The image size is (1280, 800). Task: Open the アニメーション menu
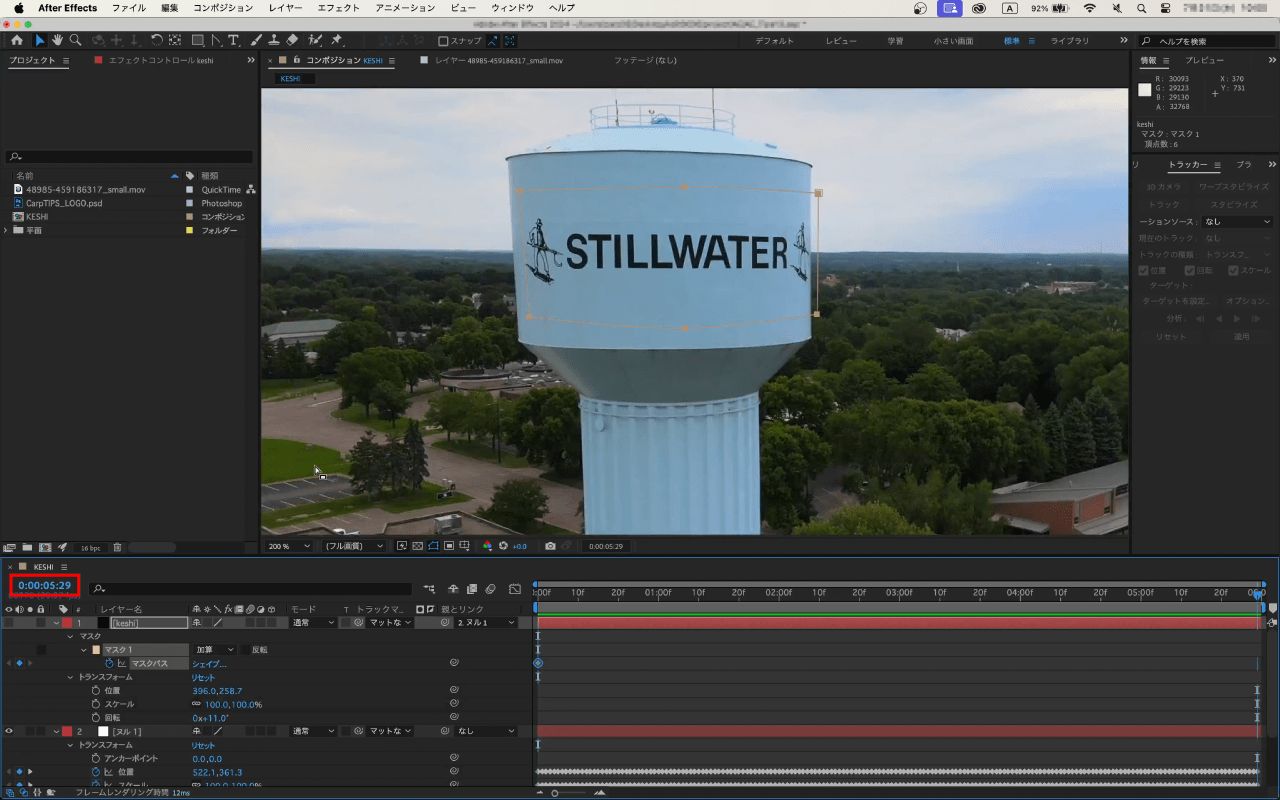405,8
